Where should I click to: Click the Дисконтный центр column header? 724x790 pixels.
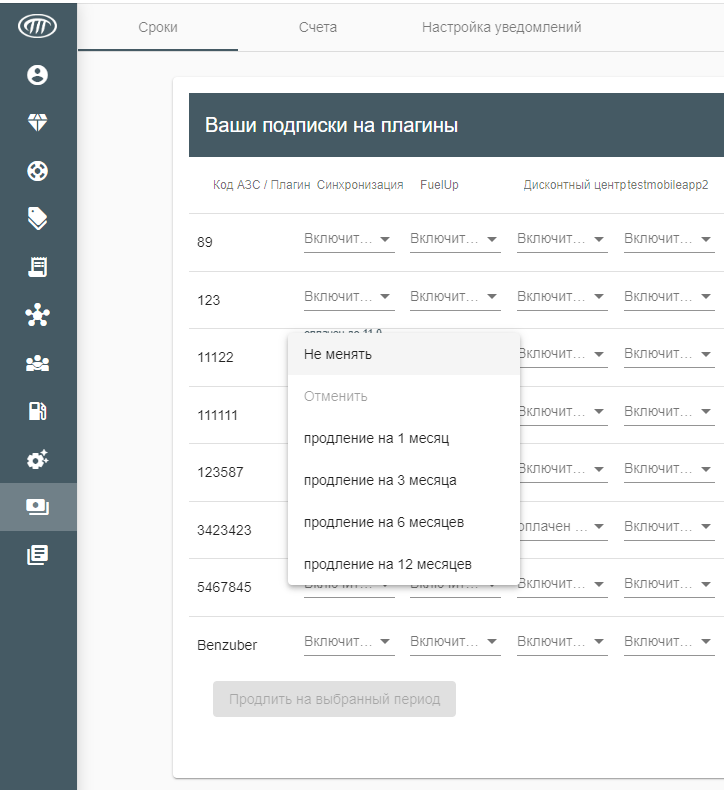point(575,185)
